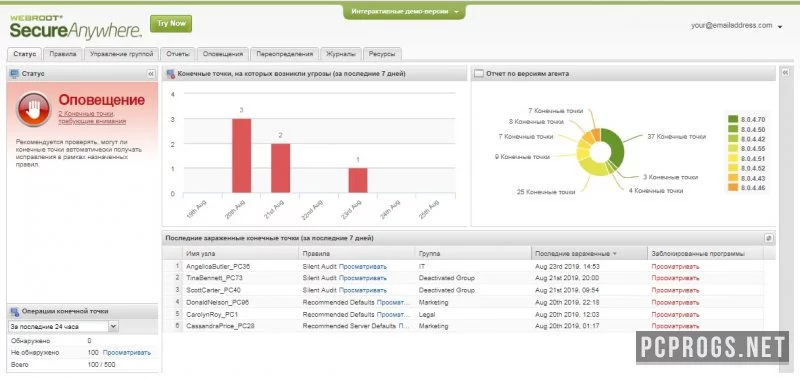View blocked programs for ScottCarter_PC40
Viewport: 800px width, 379px height.
point(675,290)
